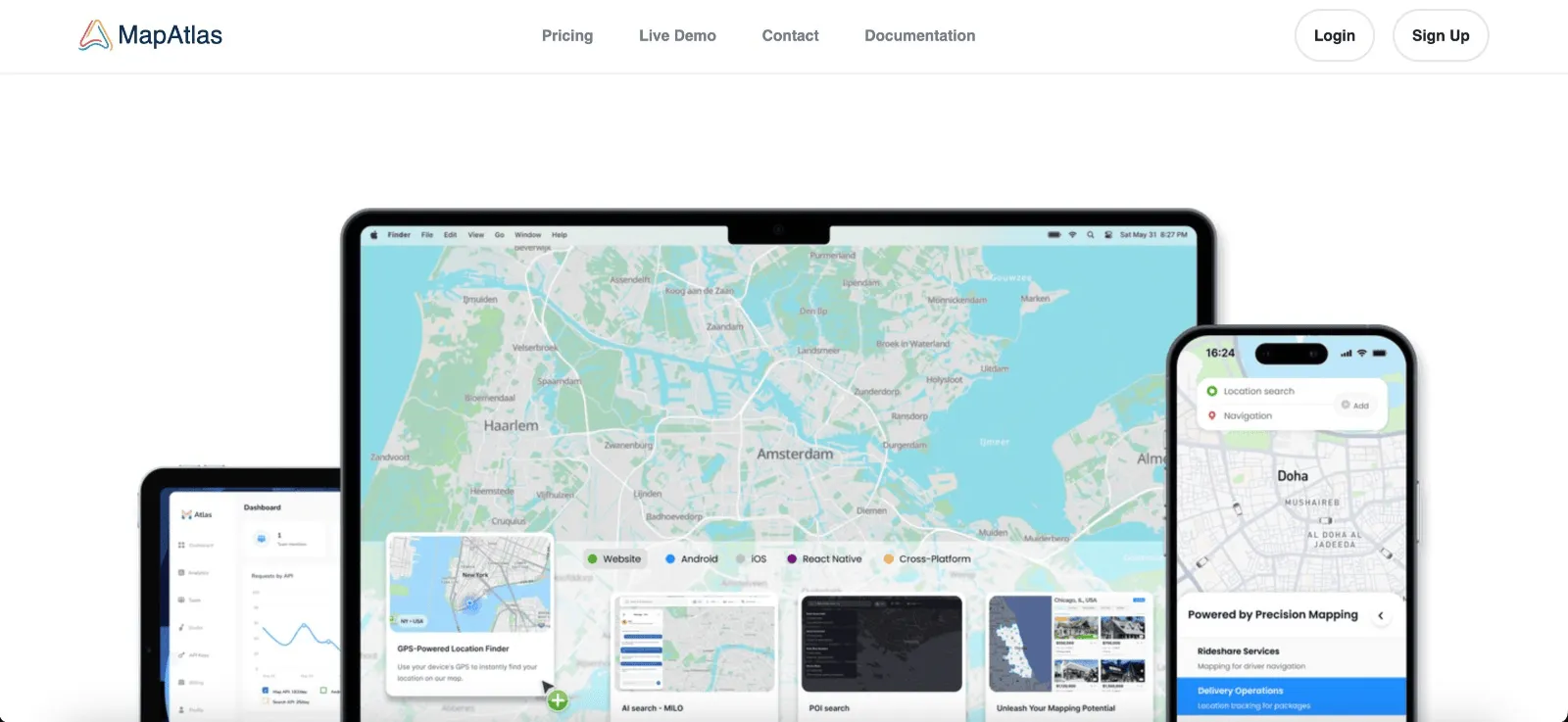Screen dimensions: 1568x722
Task: Click the green plus icon on map
Action: (x=558, y=700)
